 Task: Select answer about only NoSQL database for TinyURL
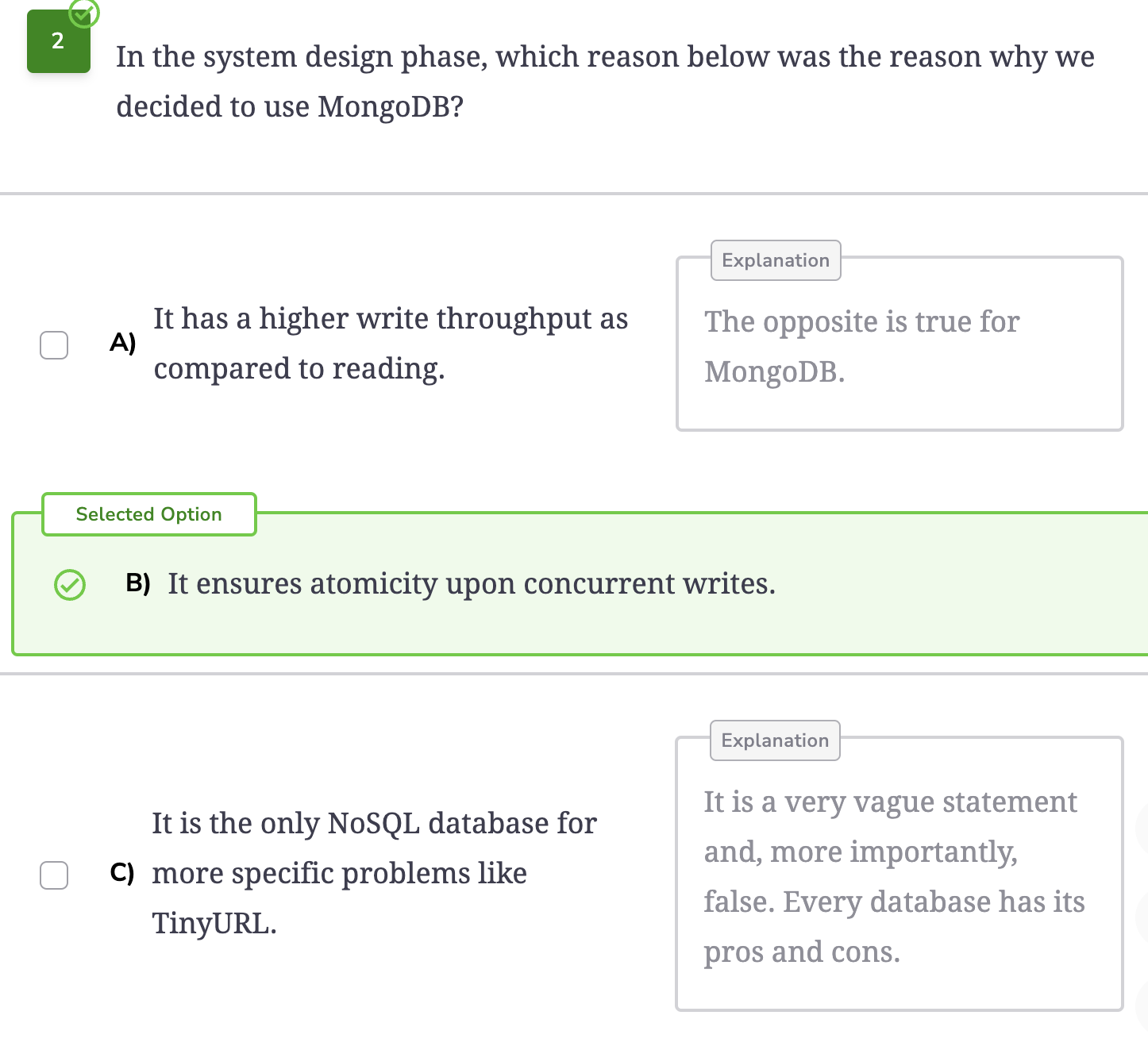pos(374,873)
